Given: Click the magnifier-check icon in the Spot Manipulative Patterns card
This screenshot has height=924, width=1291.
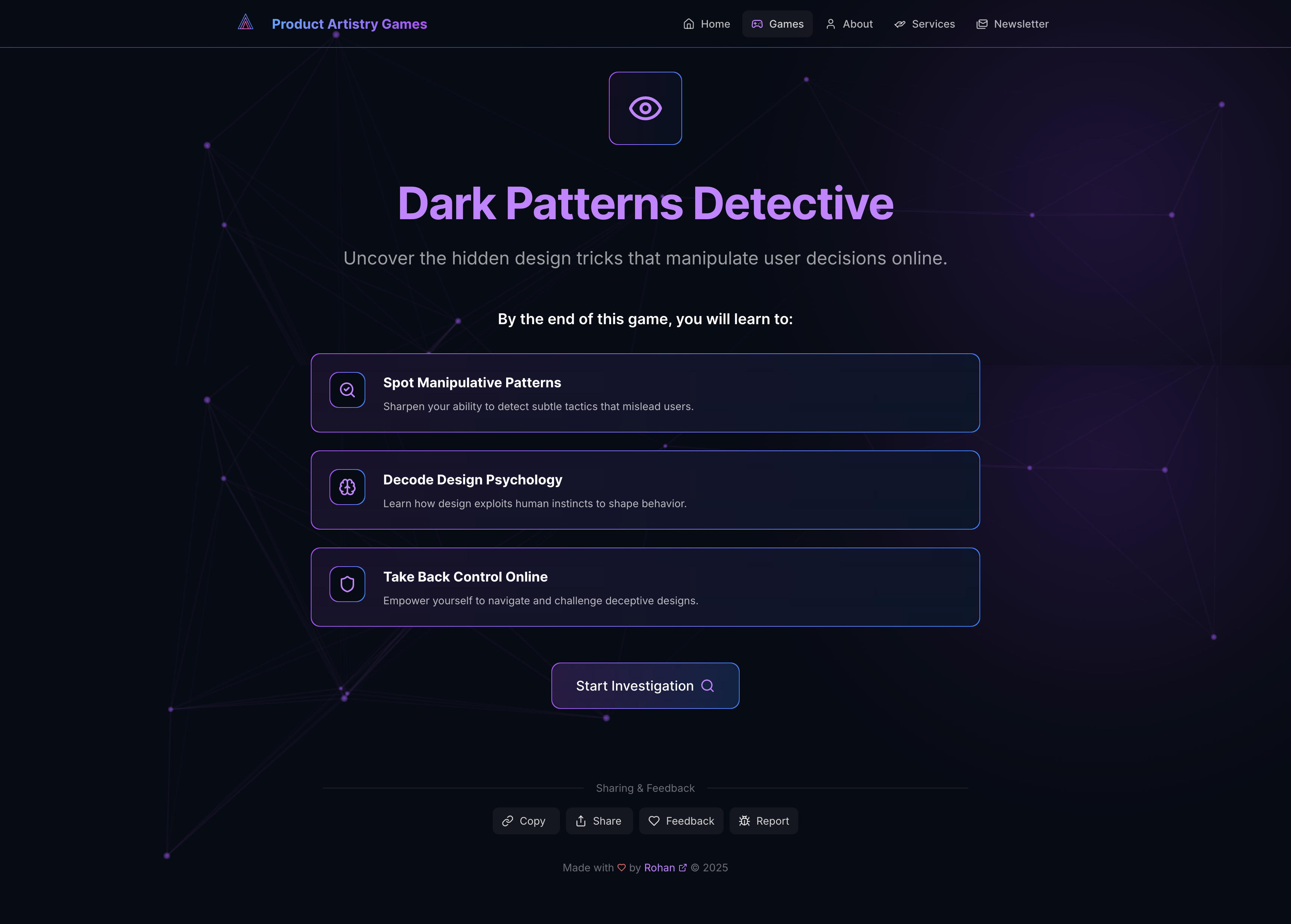Looking at the screenshot, I should tap(347, 390).
